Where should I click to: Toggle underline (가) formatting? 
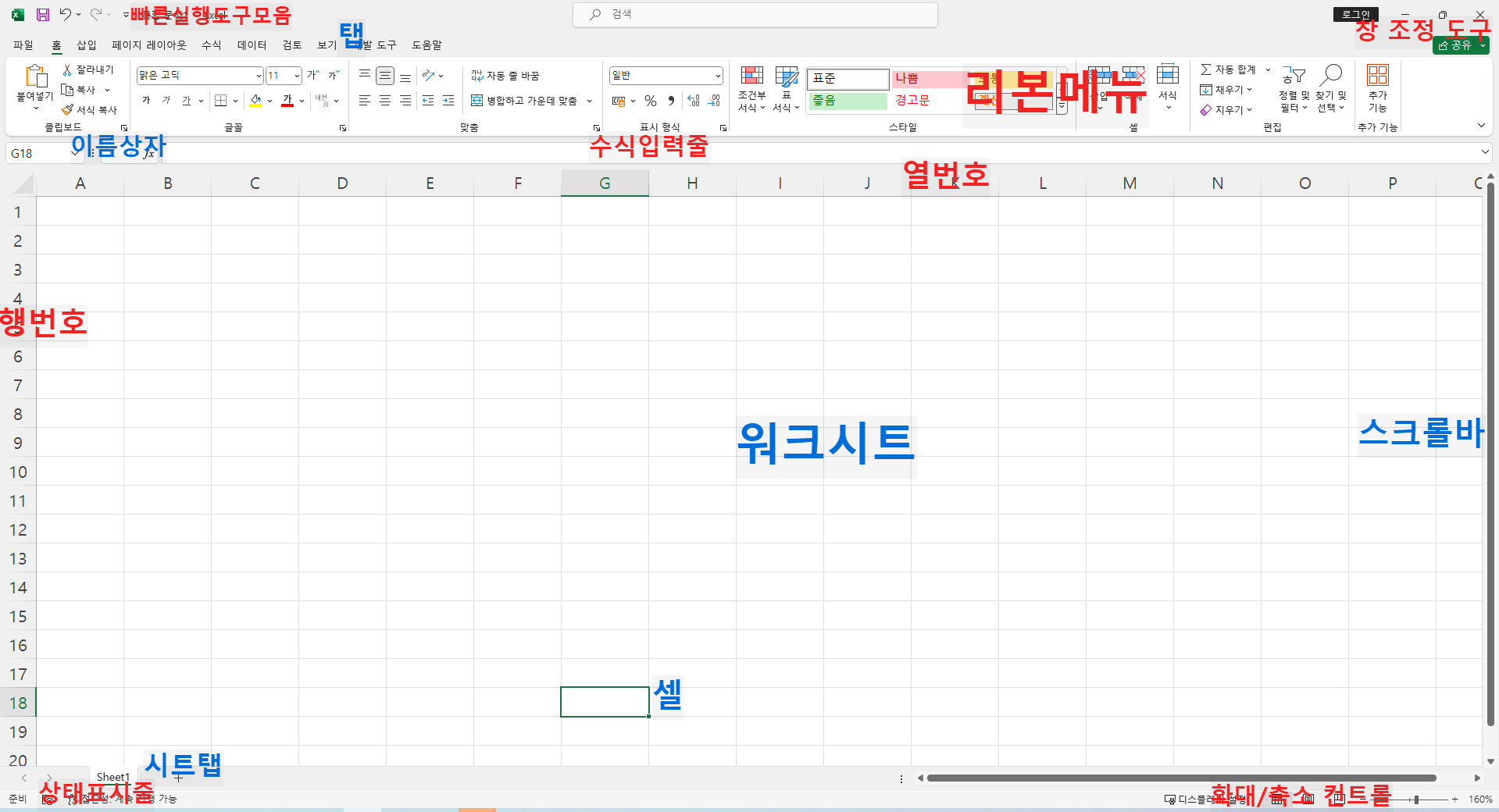click(x=187, y=101)
